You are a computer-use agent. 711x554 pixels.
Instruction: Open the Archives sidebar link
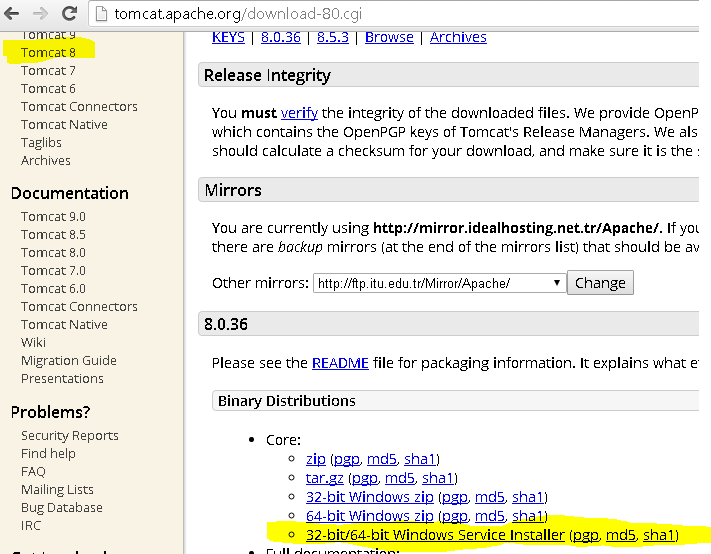tap(46, 160)
